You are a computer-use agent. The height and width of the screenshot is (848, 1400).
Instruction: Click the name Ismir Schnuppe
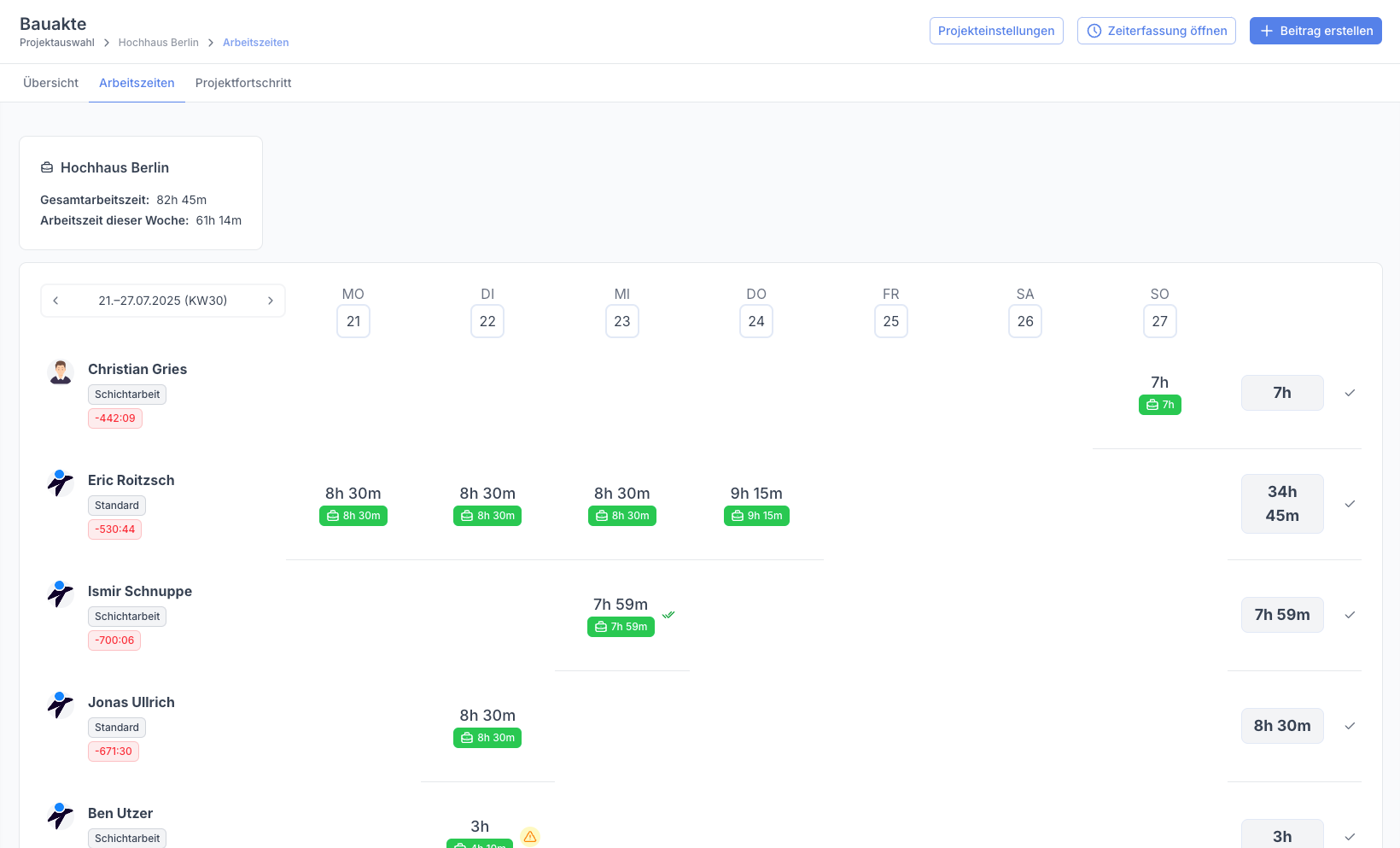140,591
